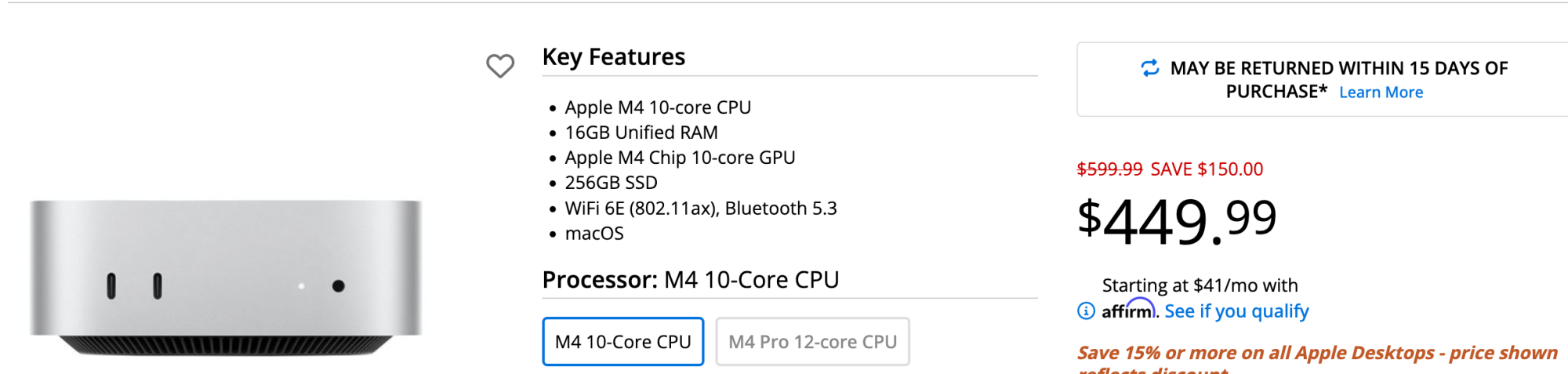Click the Starting at $41/mo financing text
The width and height of the screenshot is (1568, 374).
pyautogui.click(x=1200, y=285)
